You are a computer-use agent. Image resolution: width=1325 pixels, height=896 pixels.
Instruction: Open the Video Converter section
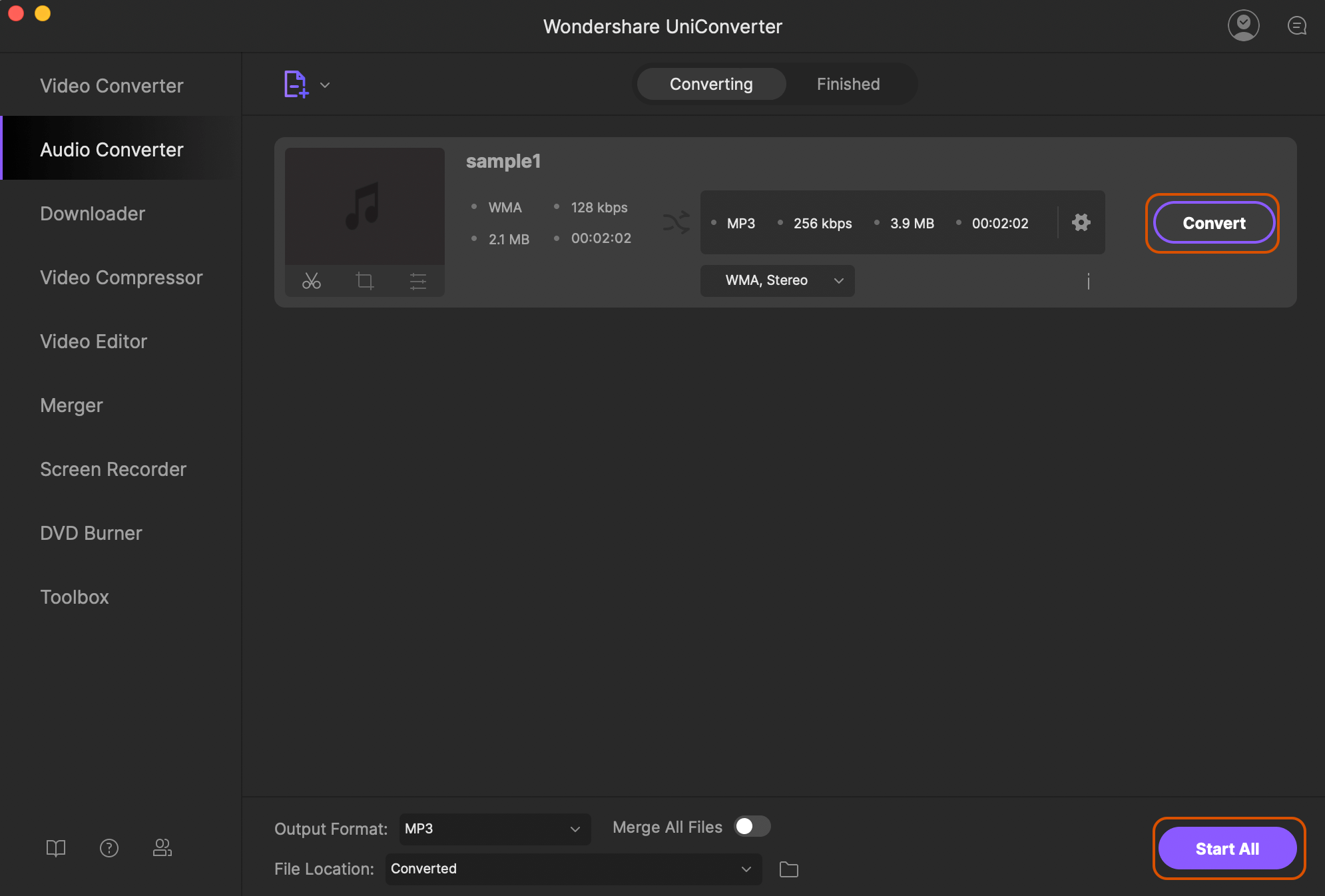(111, 84)
